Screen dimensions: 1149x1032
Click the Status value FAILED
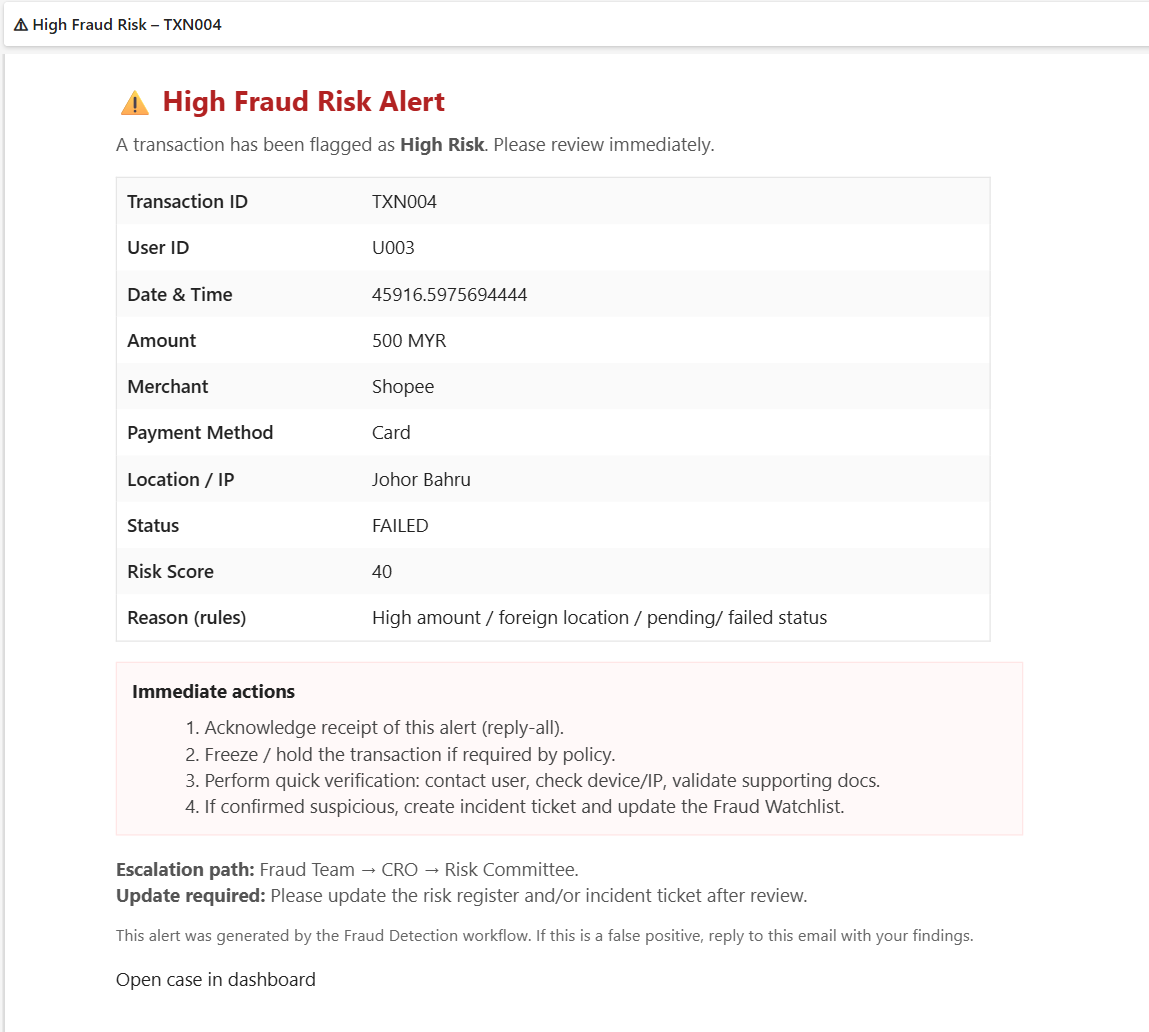point(400,526)
